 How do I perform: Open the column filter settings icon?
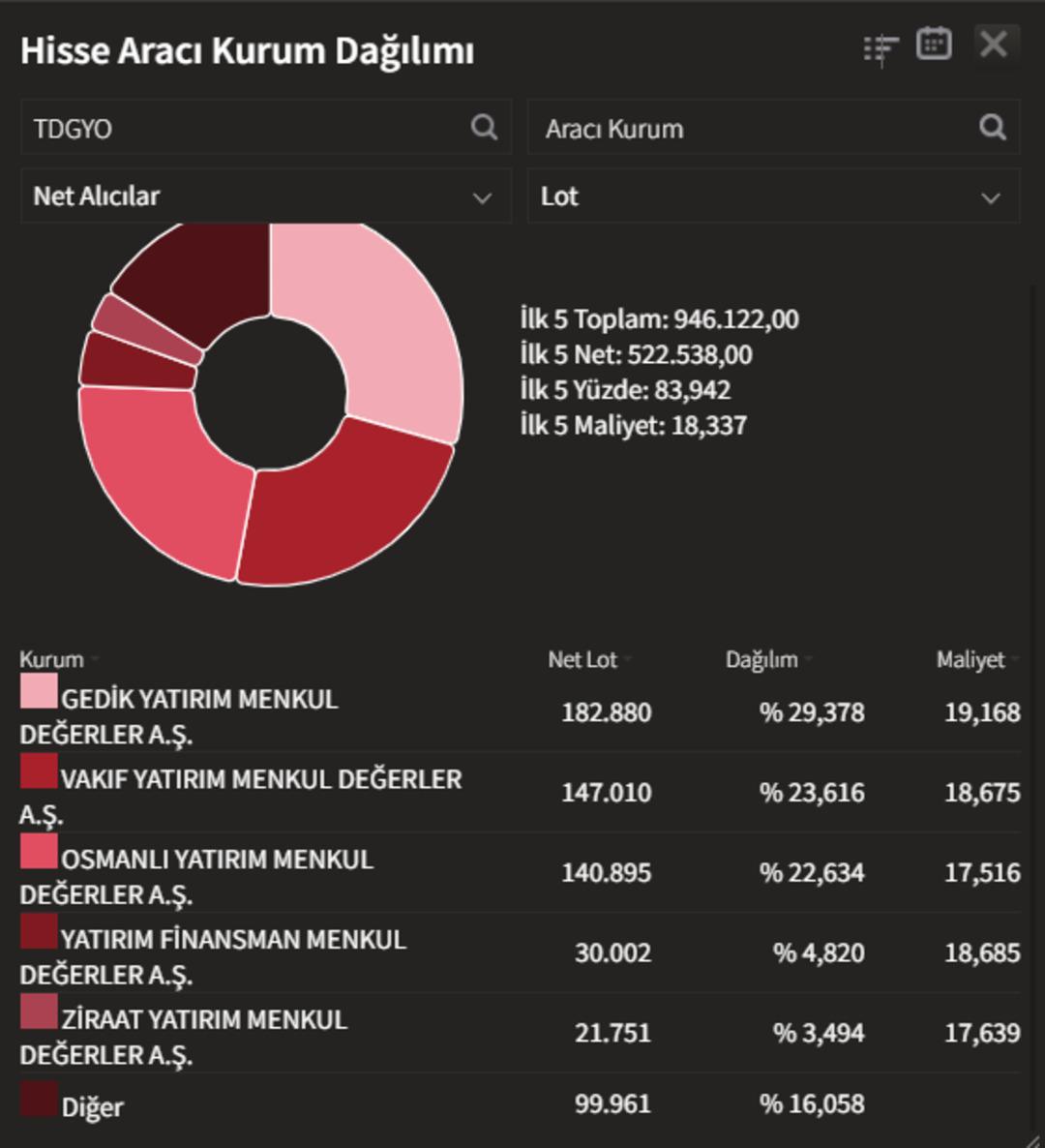[880, 48]
